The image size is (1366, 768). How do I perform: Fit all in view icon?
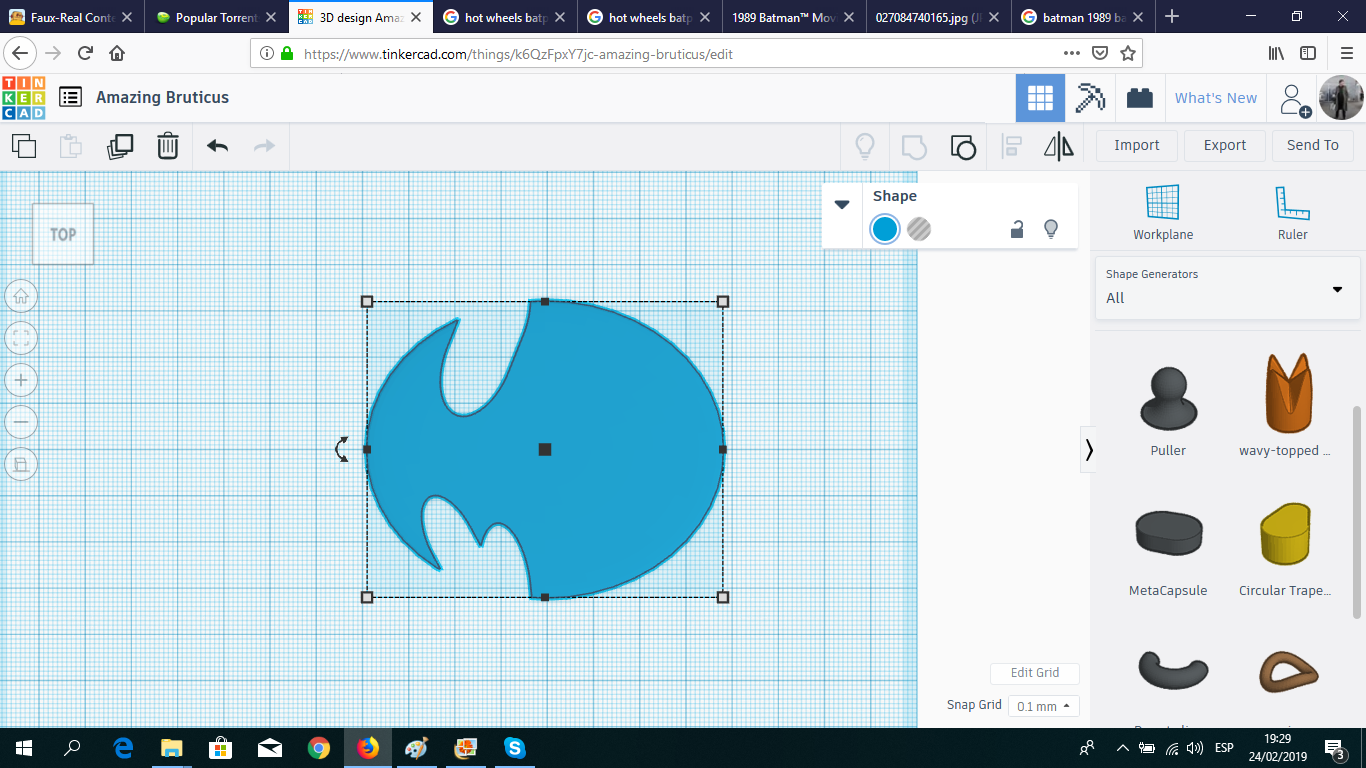coord(21,338)
